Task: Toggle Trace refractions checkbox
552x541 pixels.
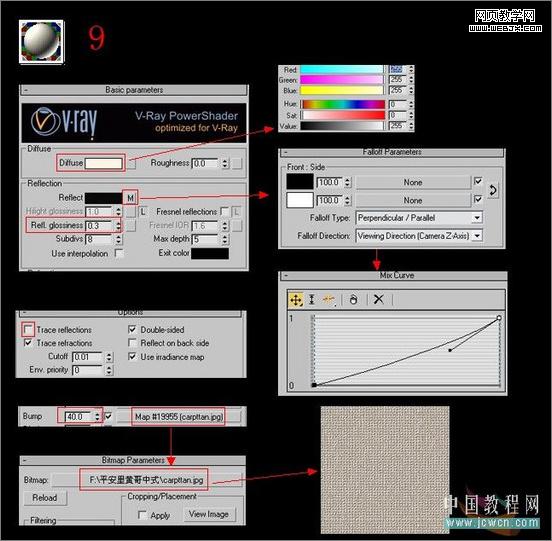Action: tap(28, 342)
